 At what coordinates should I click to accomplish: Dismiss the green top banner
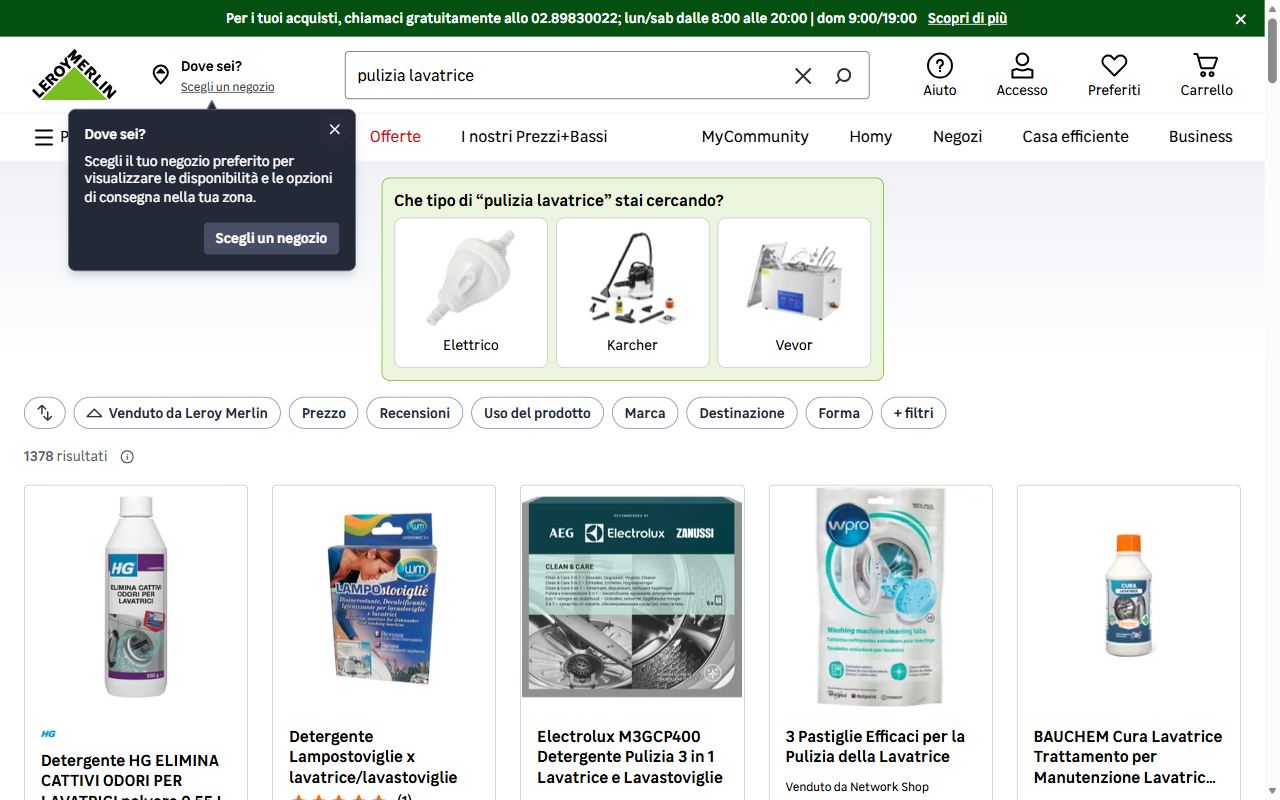(1241, 19)
